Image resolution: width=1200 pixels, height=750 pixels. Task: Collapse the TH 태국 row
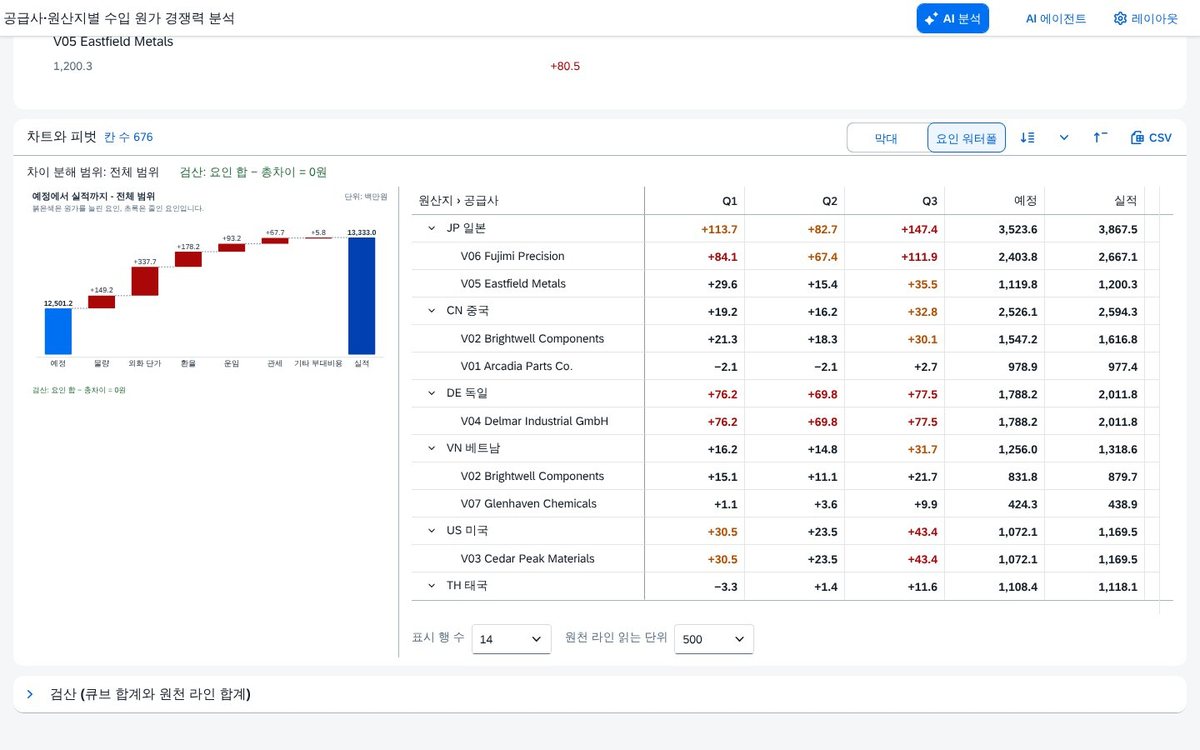[432, 586]
